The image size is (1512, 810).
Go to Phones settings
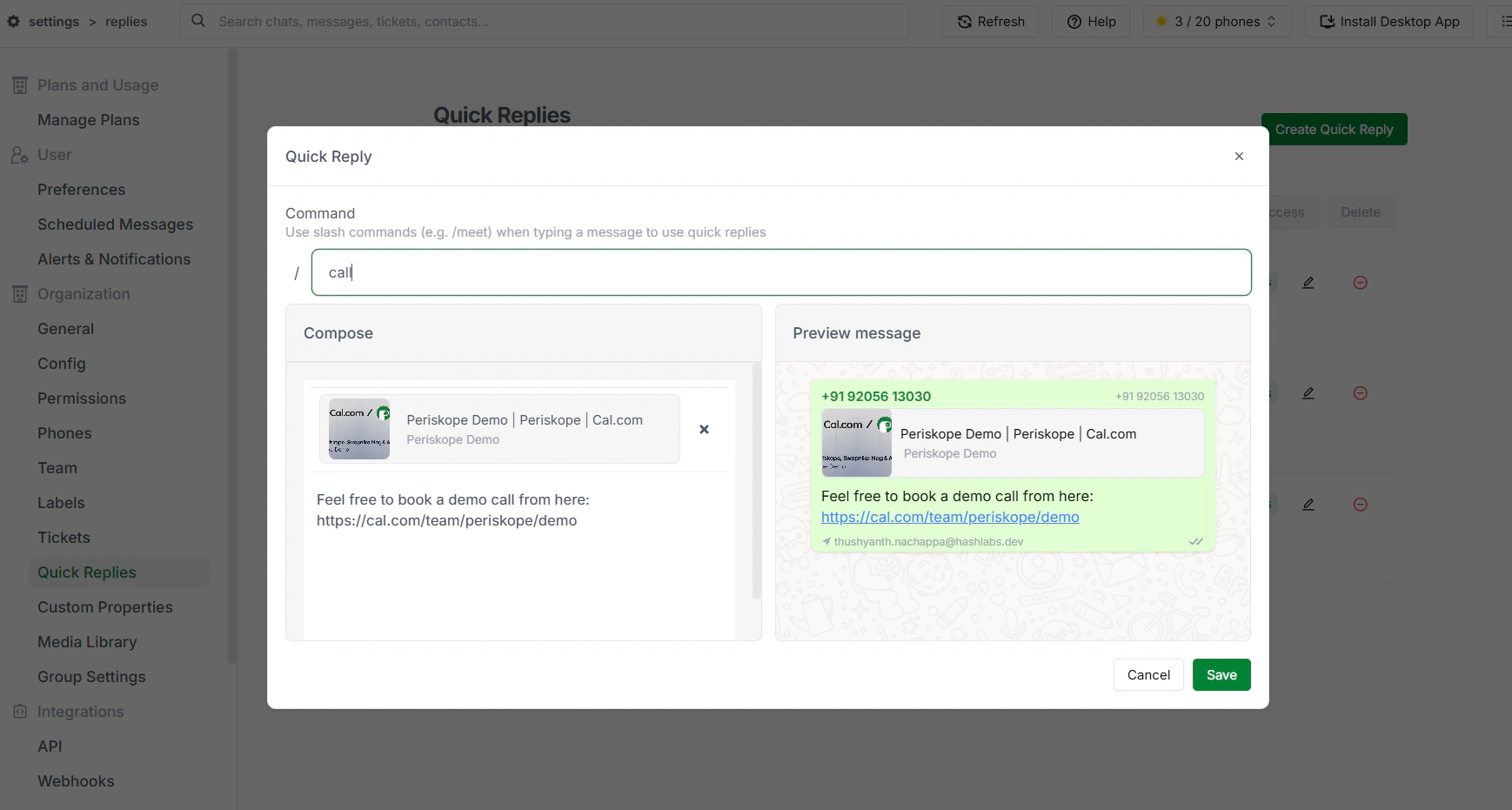(64, 433)
